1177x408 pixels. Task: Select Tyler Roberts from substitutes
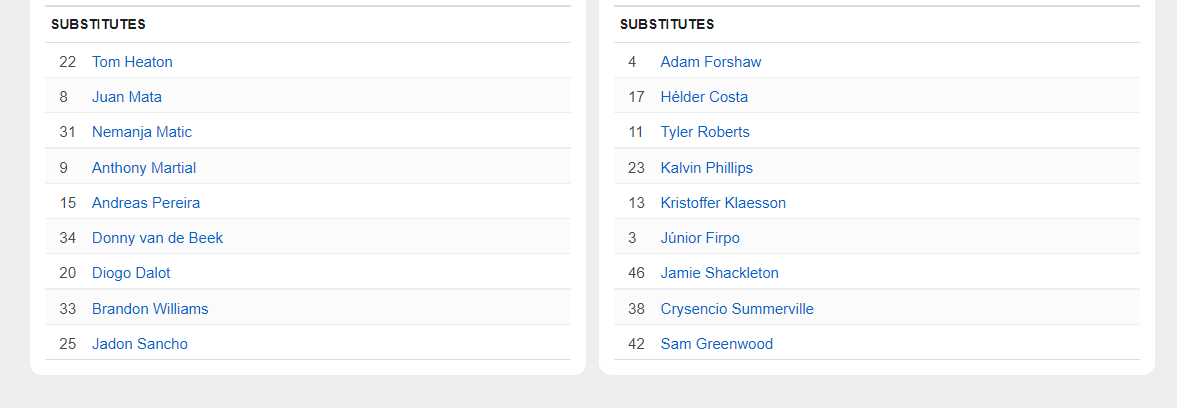[x=705, y=132]
